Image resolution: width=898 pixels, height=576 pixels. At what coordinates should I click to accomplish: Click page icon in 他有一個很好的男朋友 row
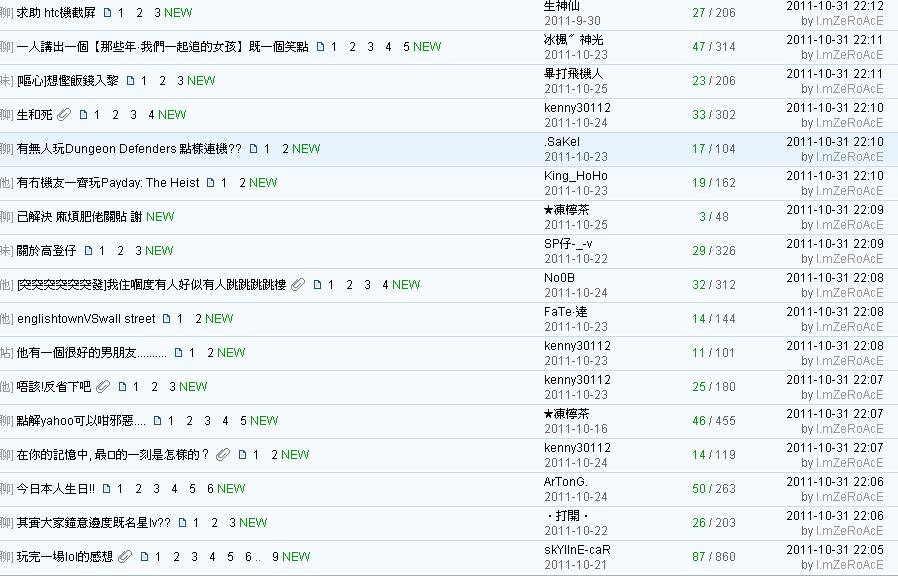point(179,353)
